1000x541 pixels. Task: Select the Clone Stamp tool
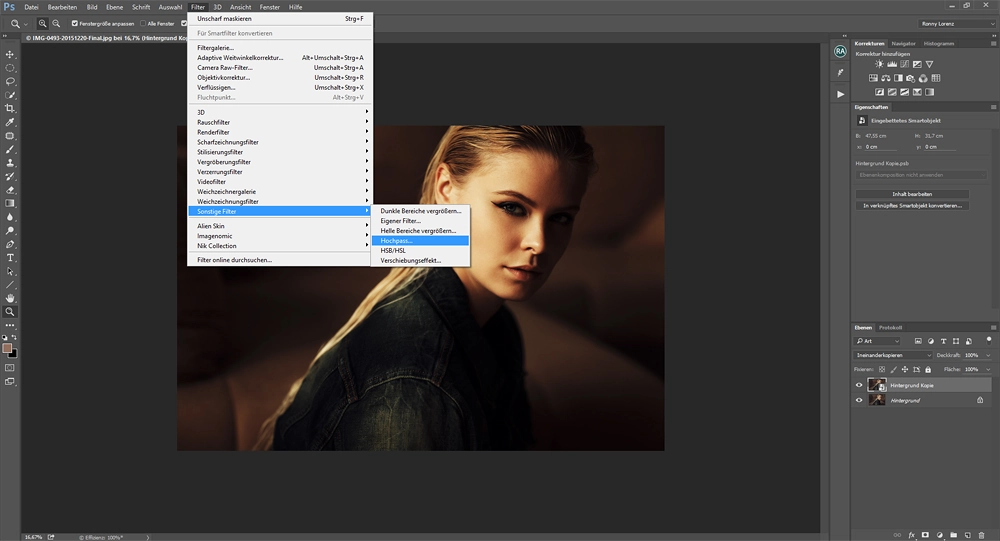pyautogui.click(x=10, y=163)
